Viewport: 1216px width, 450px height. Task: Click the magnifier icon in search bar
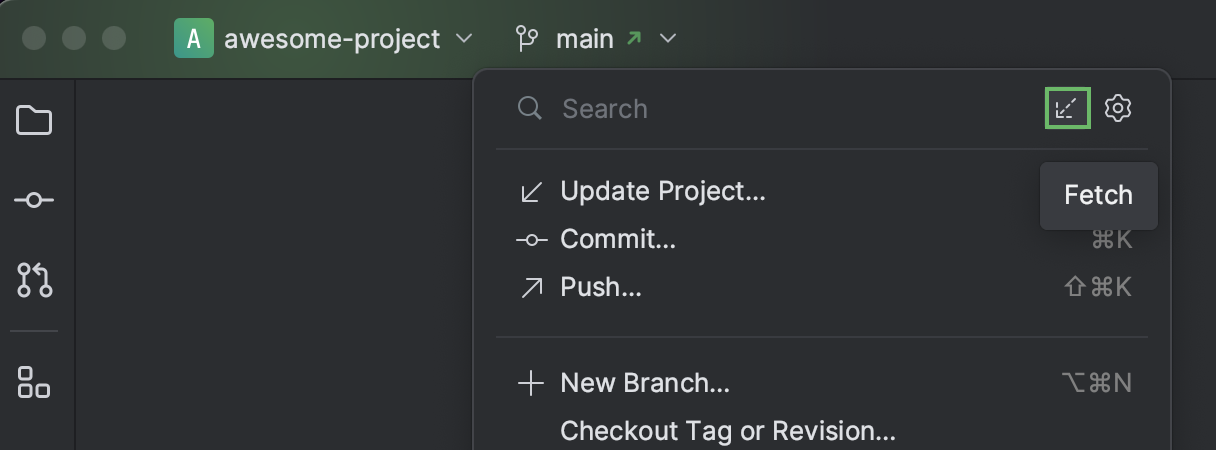[529, 108]
